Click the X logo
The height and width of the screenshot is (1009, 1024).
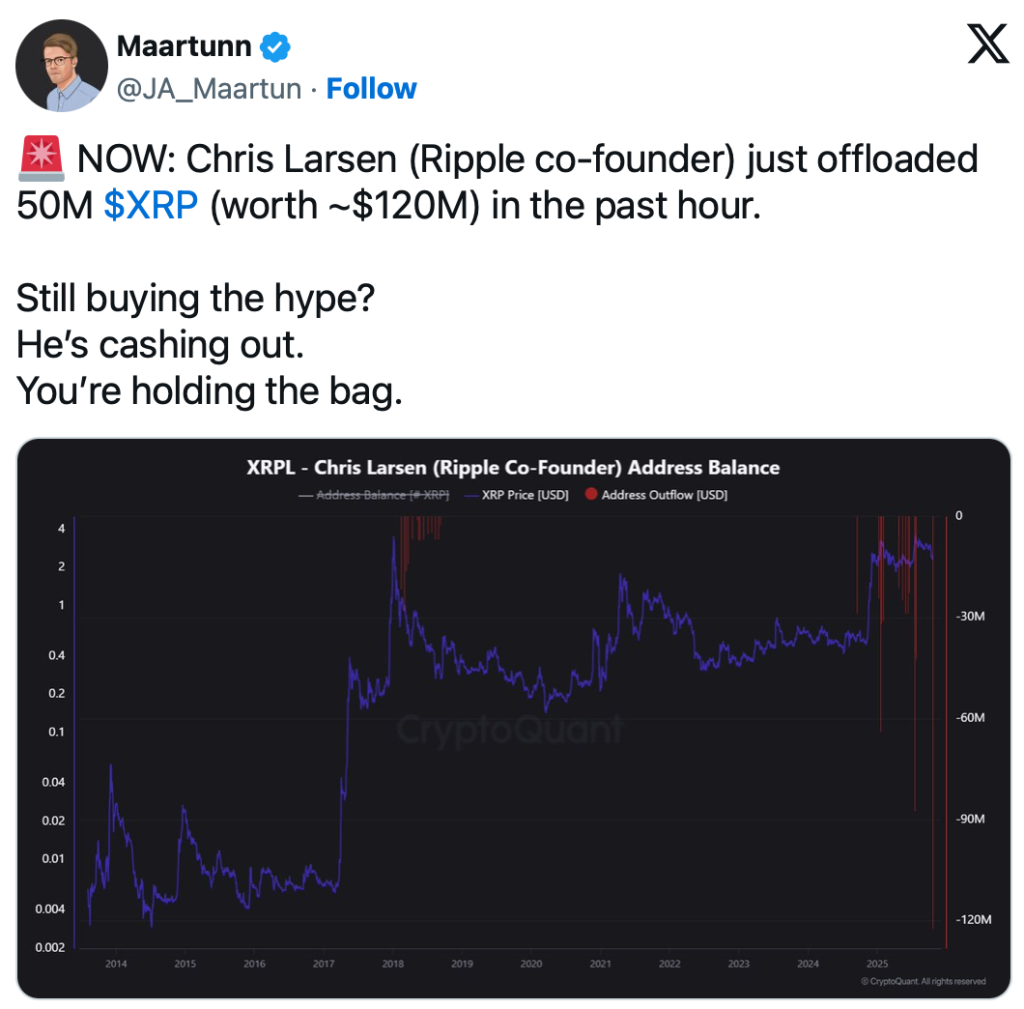(987, 45)
